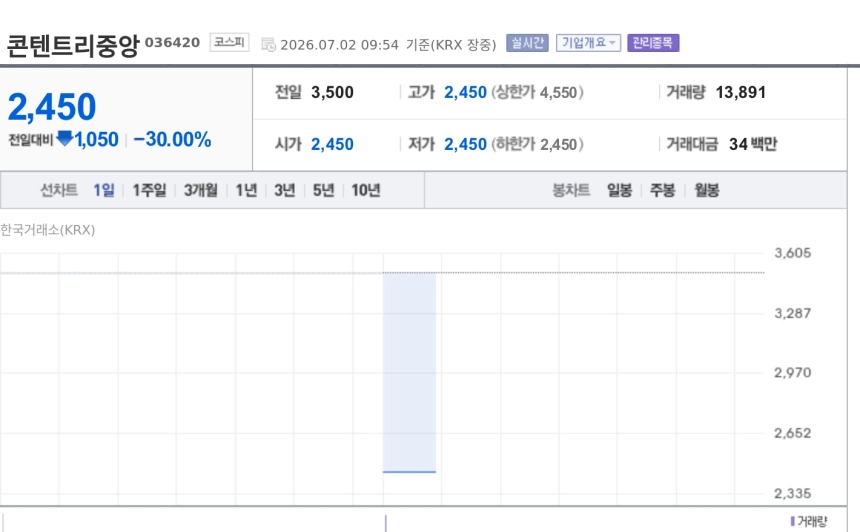Click the 하한가 2,450 text
Image resolution: width=860 pixels, height=532 pixels.
(537, 144)
